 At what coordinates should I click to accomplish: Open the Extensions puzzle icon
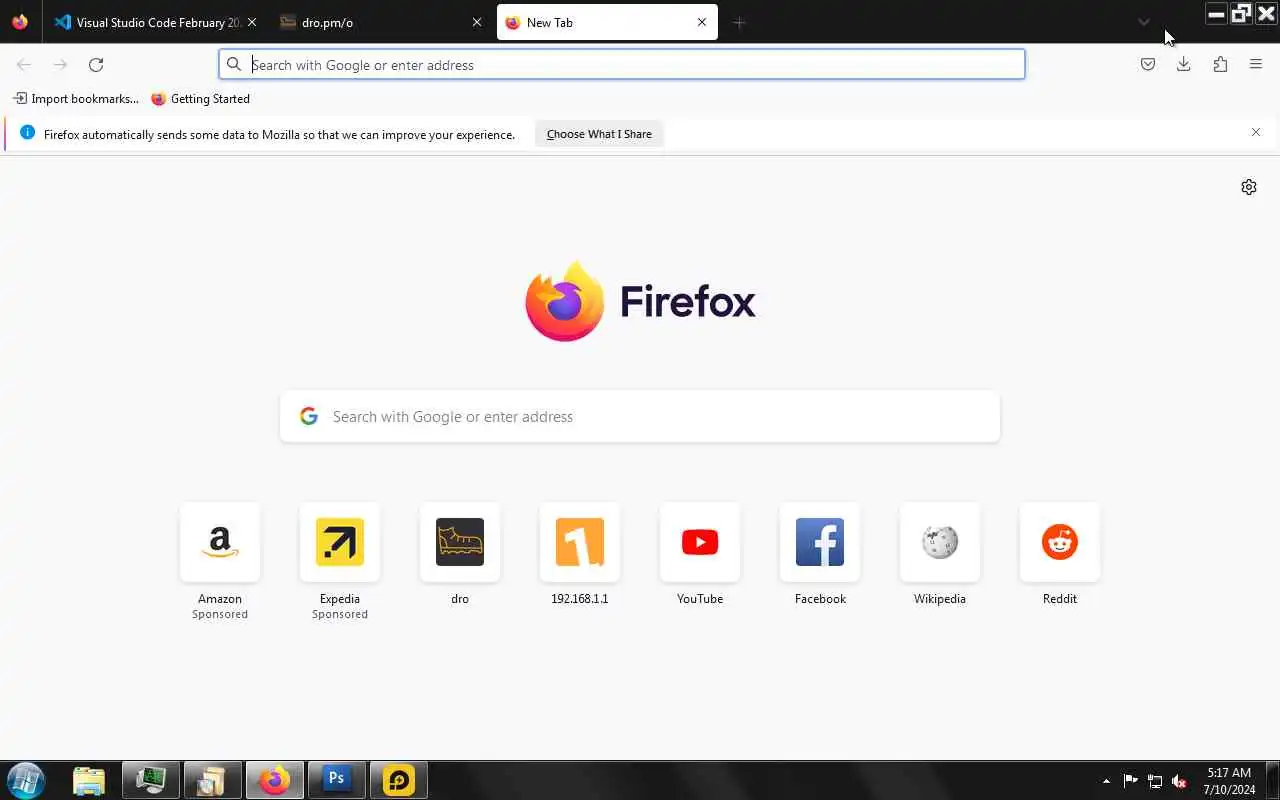(1220, 64)
